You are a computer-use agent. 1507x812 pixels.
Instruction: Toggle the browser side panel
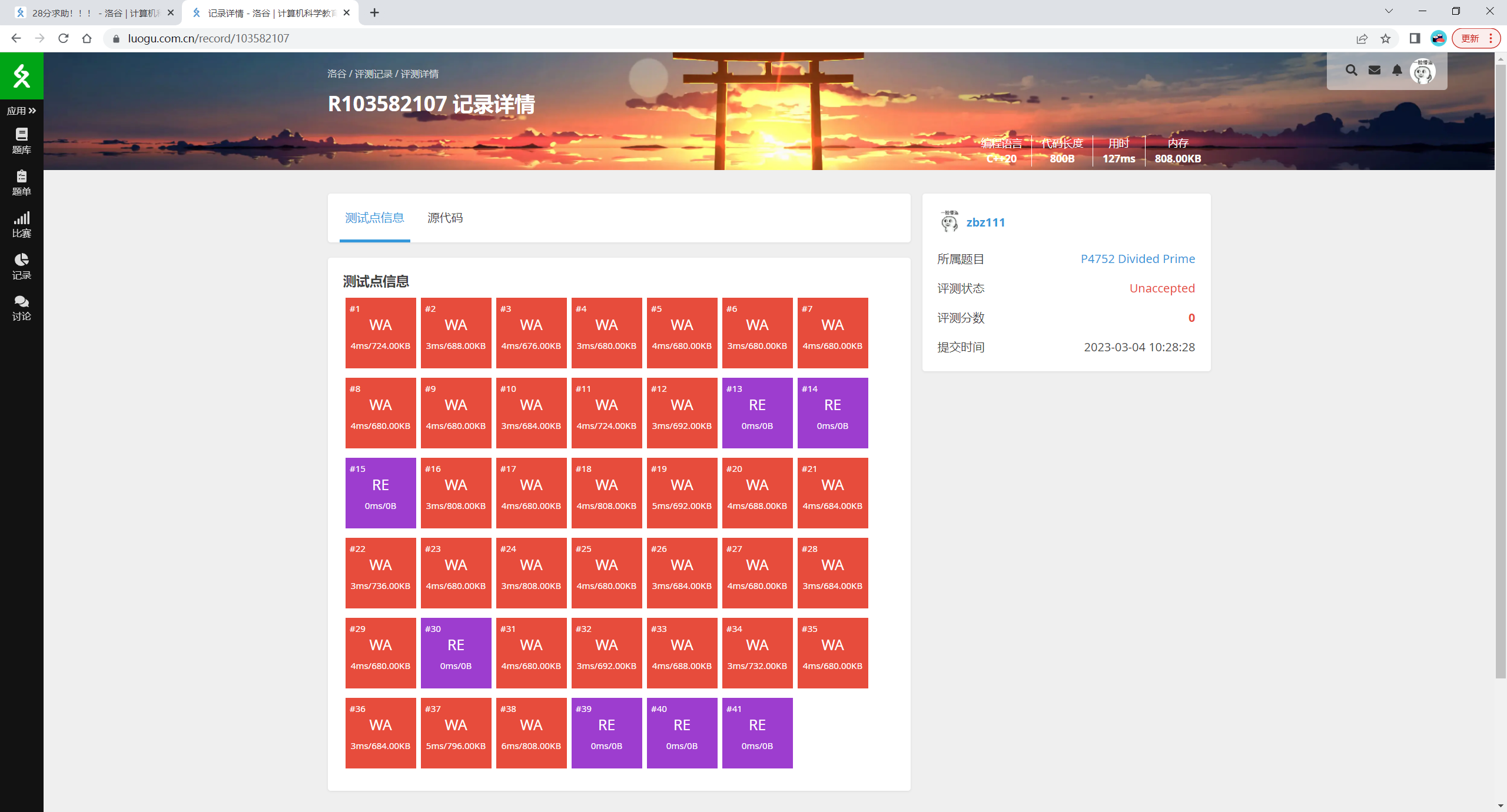click(x=1415, y=38)
